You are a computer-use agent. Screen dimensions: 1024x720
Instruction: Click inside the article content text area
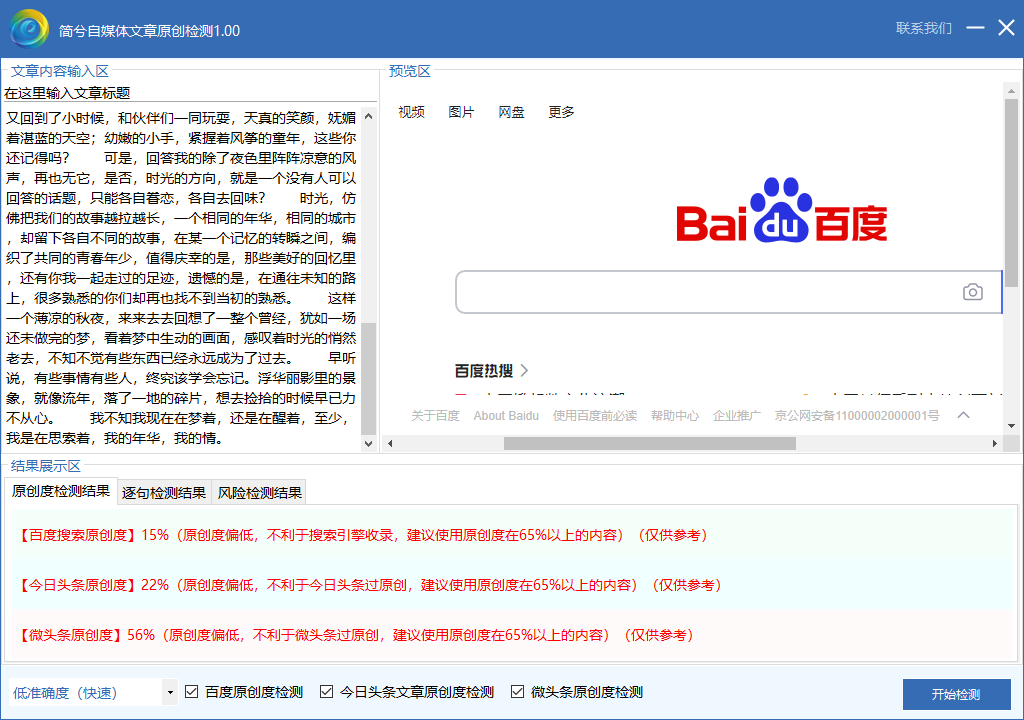tap(181, 278)
